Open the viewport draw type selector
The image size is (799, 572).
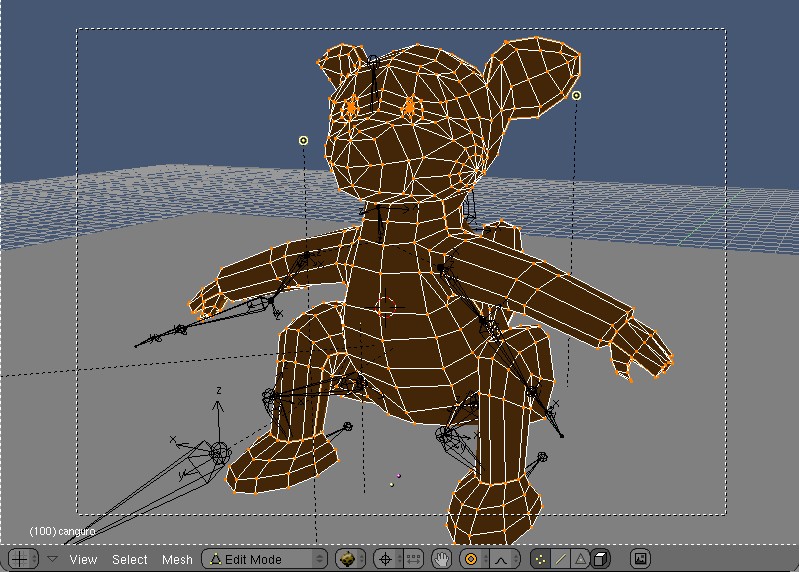pyautogui.click(x=350, y=559)
